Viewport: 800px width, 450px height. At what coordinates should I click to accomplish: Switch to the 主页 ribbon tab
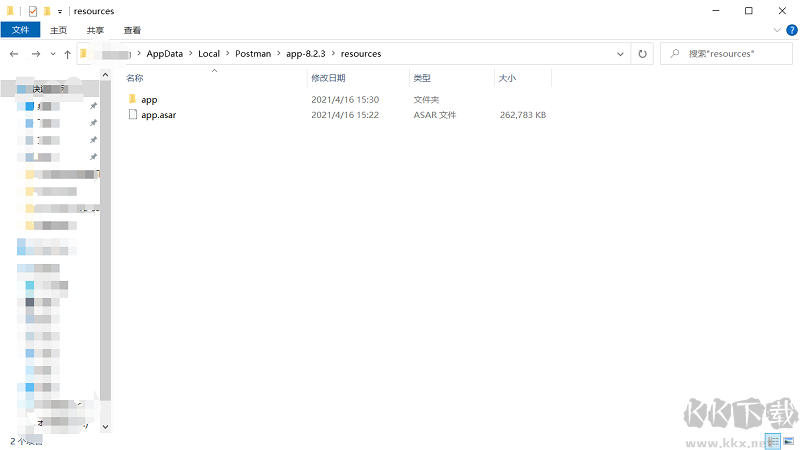coord(58,30)
